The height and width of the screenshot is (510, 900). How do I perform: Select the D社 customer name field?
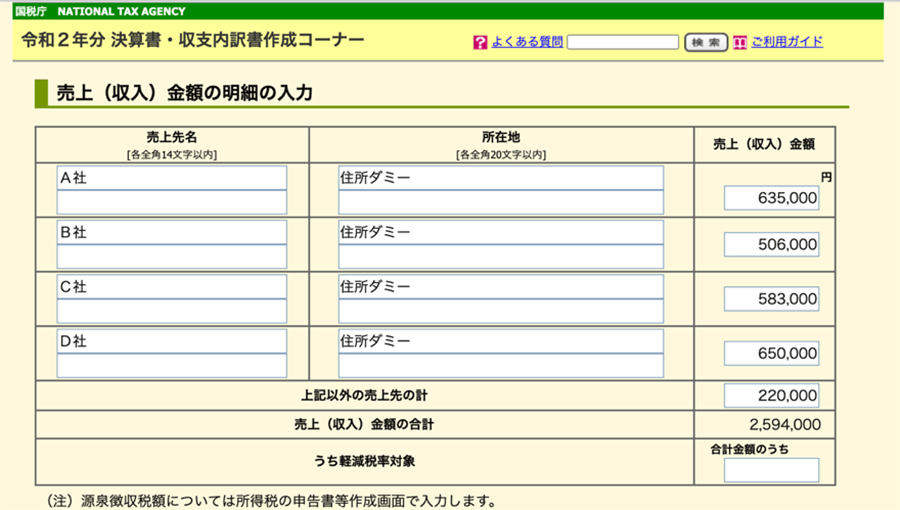172,341
